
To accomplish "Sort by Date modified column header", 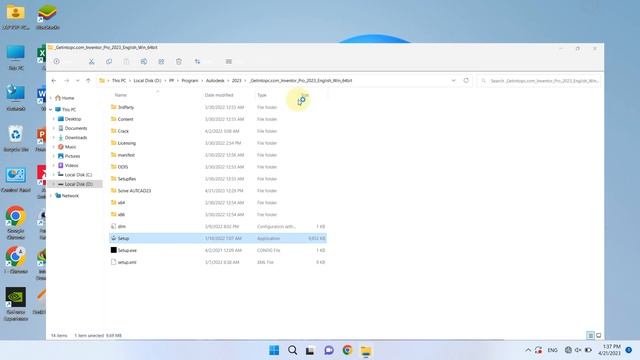I will point(219,95).
